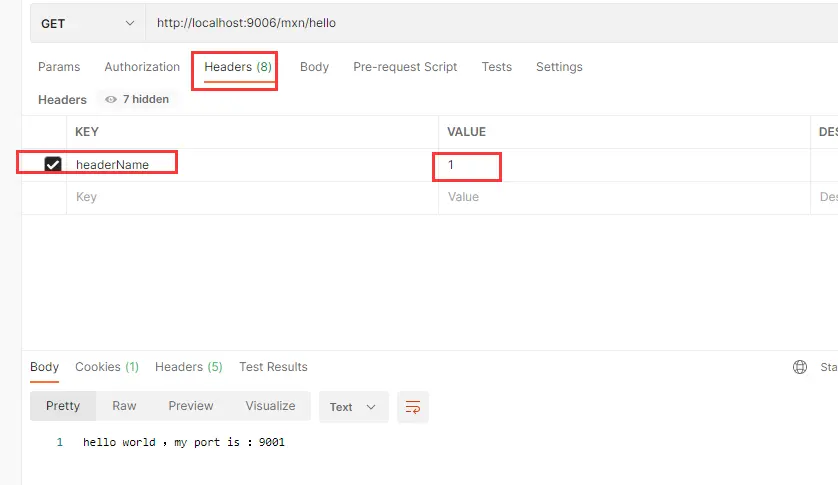
Task: Click the empty Key placeholder field
Action: pyautogui.click(x=252, y=197)
